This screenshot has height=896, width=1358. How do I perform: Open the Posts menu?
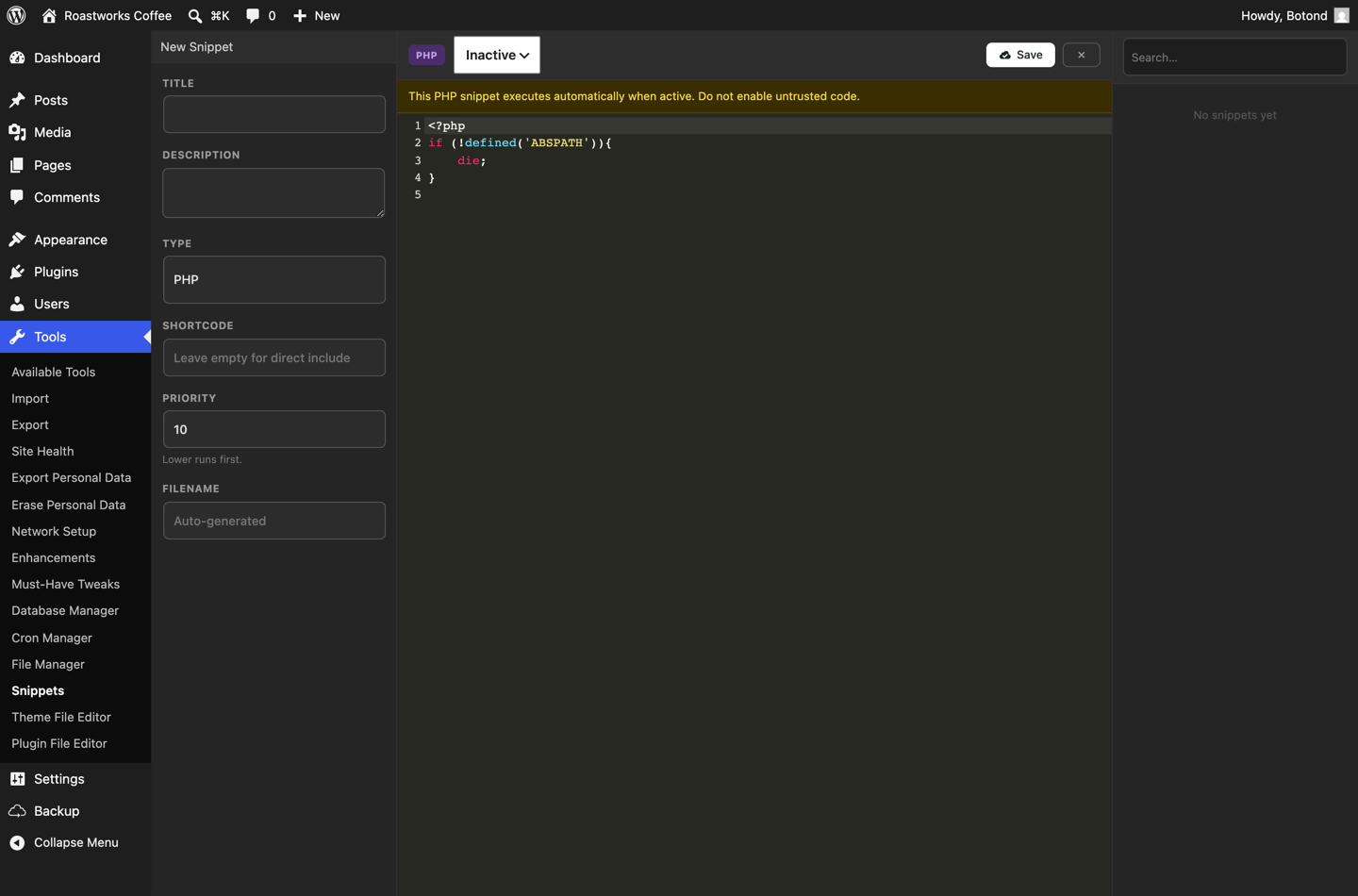tap(75, 100)
